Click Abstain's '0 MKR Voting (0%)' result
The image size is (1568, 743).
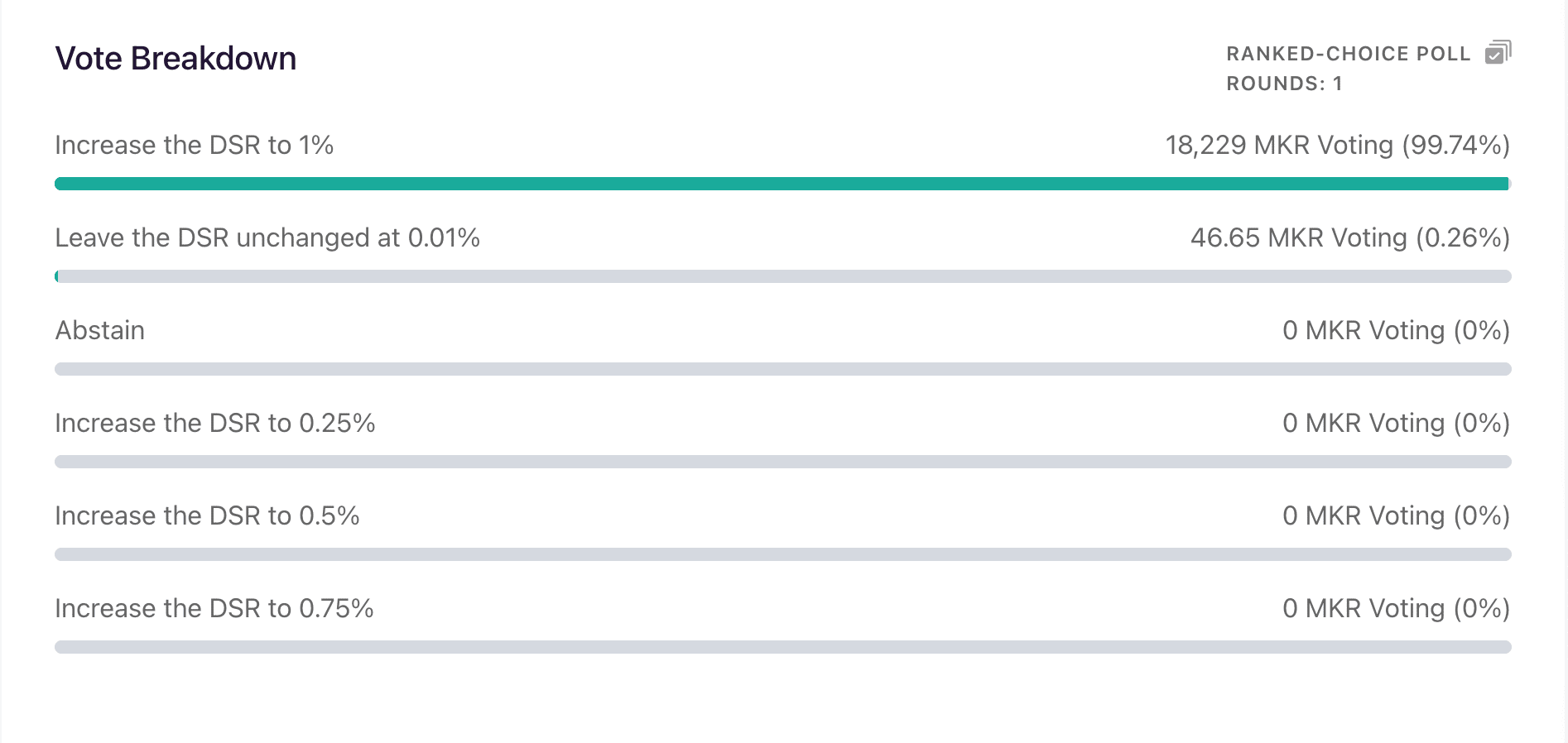pos(1397,330)
